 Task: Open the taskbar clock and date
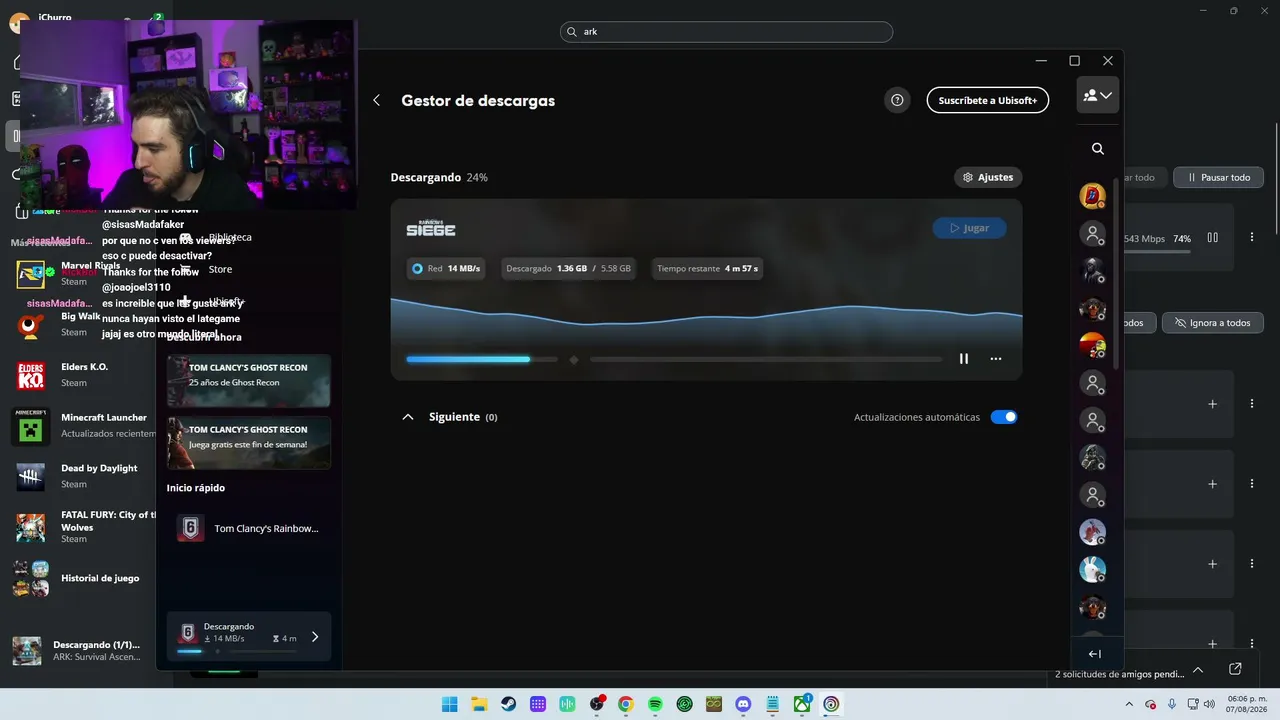point(1247,704)
